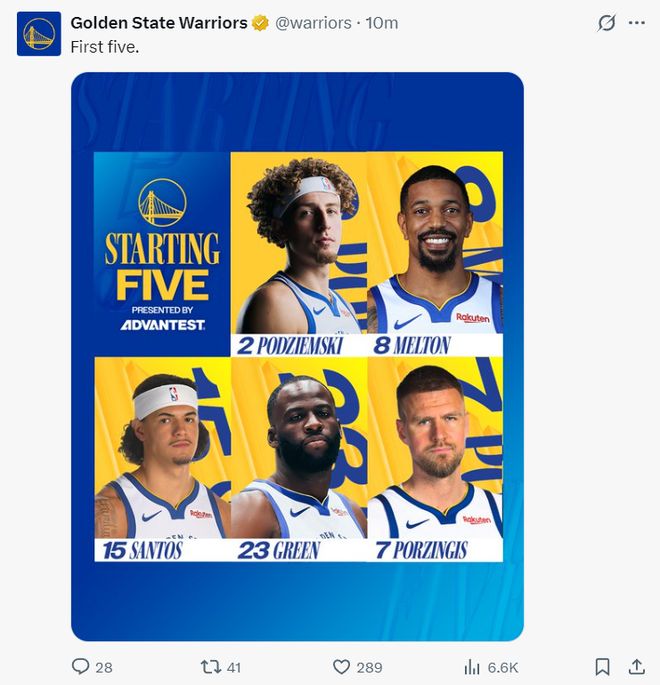
Task: Bookmark this Warriors post
Action: 602,666
